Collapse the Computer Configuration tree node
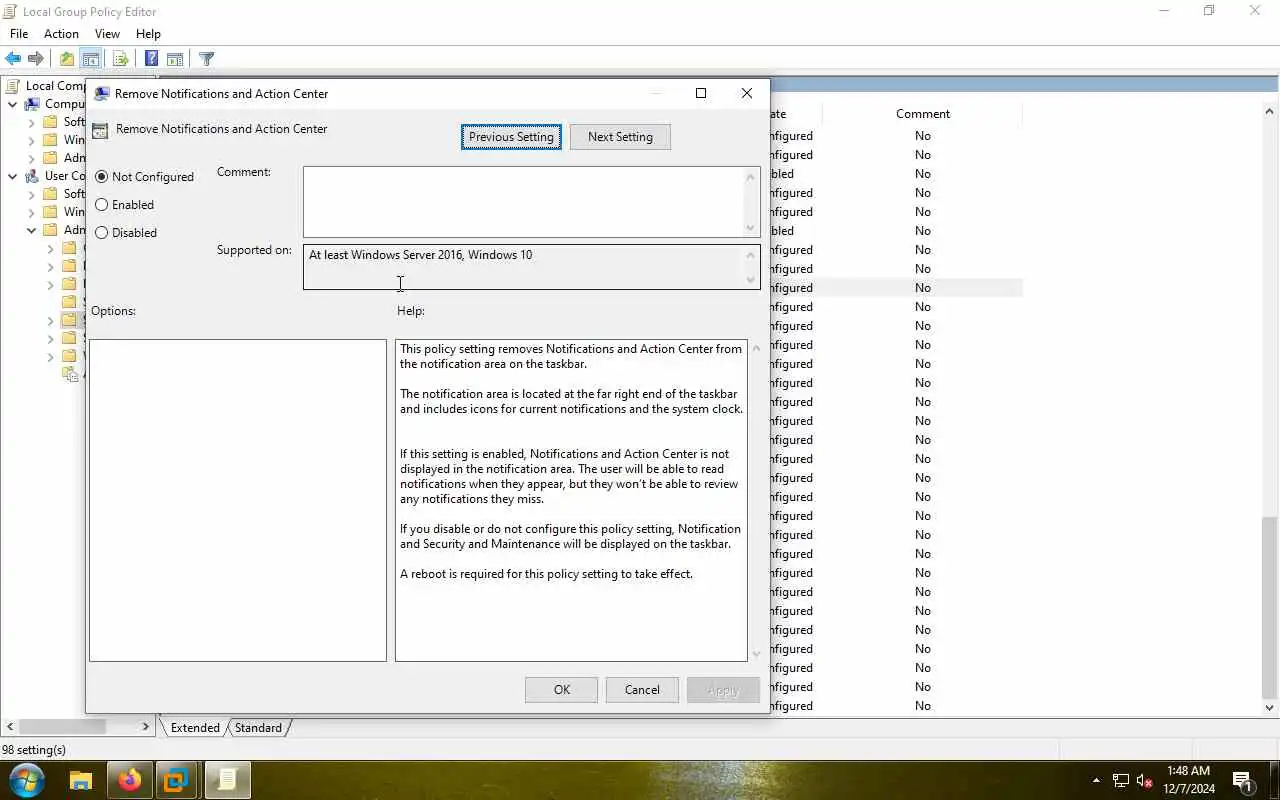Viewport: 1280px width, 800px height. tap(13, 104)
